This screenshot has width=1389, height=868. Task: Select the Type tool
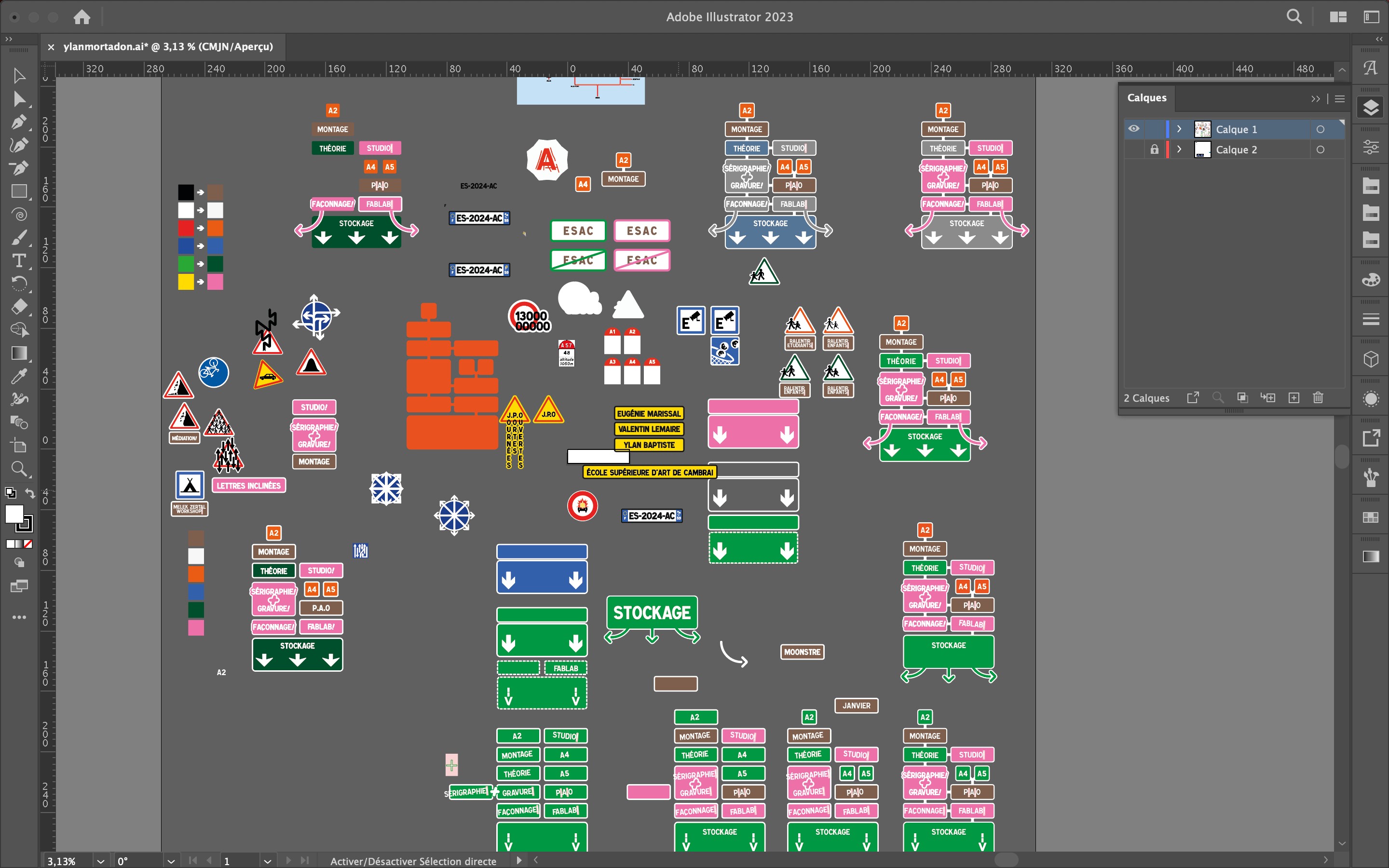click(x=18, y=260)
